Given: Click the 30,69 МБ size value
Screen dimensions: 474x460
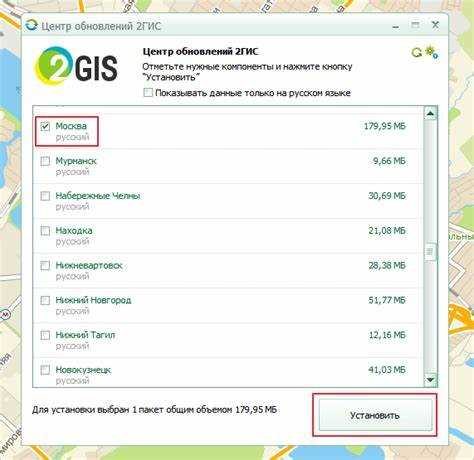Looking at the screenshot, I should (x=387, y=196).
